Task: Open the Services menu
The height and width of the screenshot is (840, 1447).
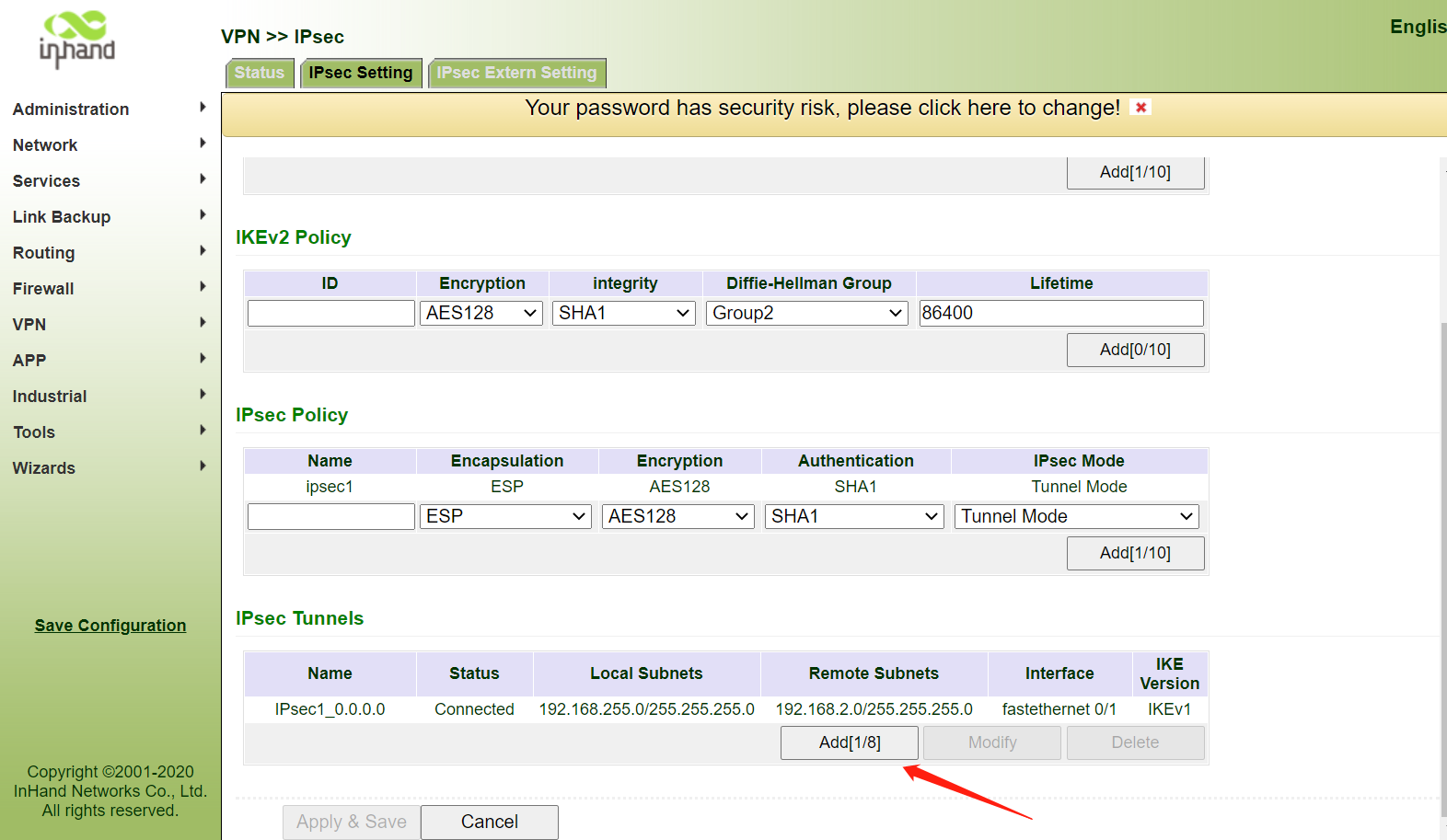Action: tap(46, 181)
